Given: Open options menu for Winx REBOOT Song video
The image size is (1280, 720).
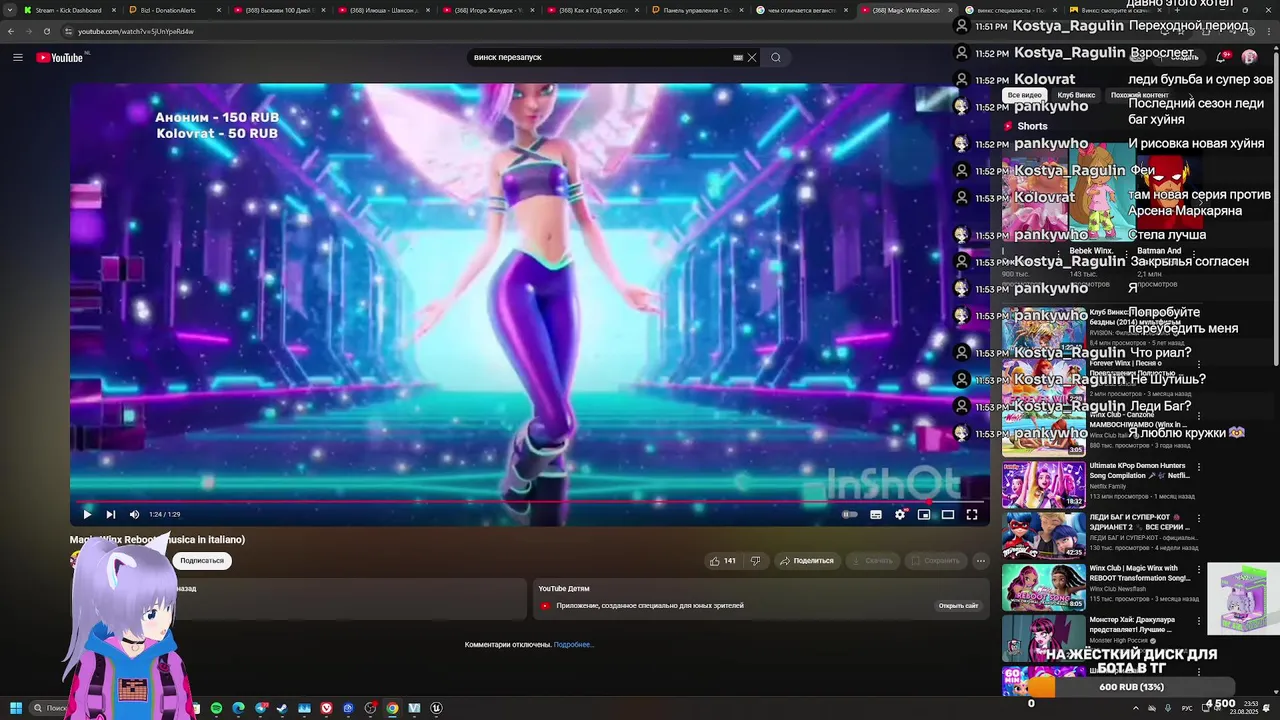Looking at the screenshot, I should pos(1199,570).
